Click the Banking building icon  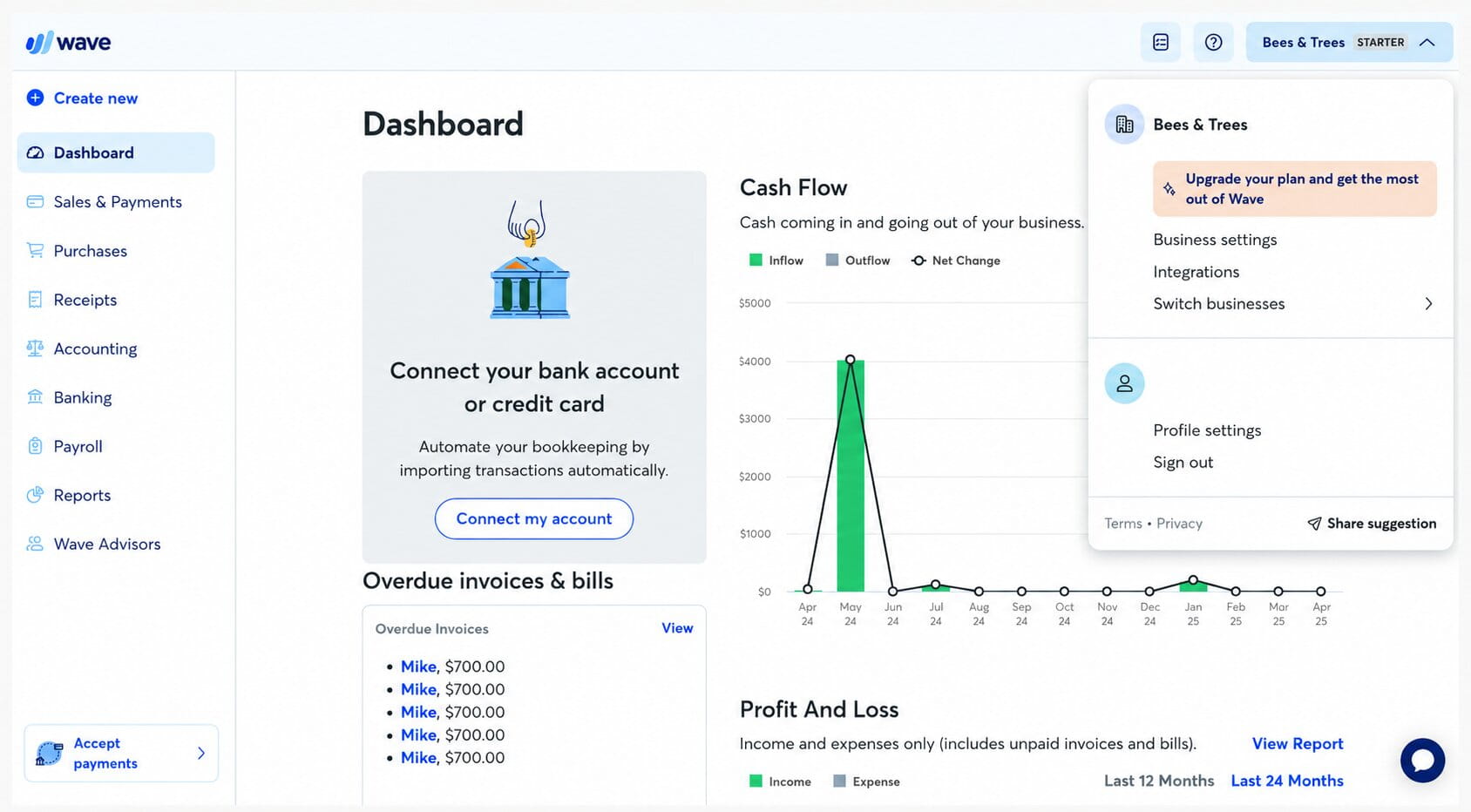pyautogui.click(x=35, y=397)
